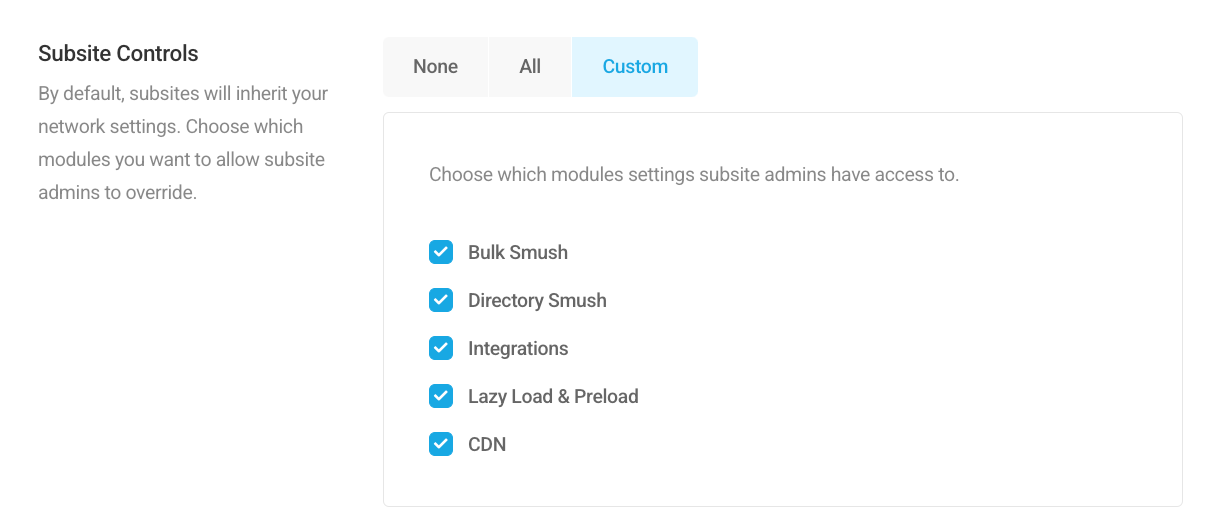Viewport: 1220px width, 532px height.
Task: Click the "Bulk Smush" label text
Action: click(x=517, y=253)
